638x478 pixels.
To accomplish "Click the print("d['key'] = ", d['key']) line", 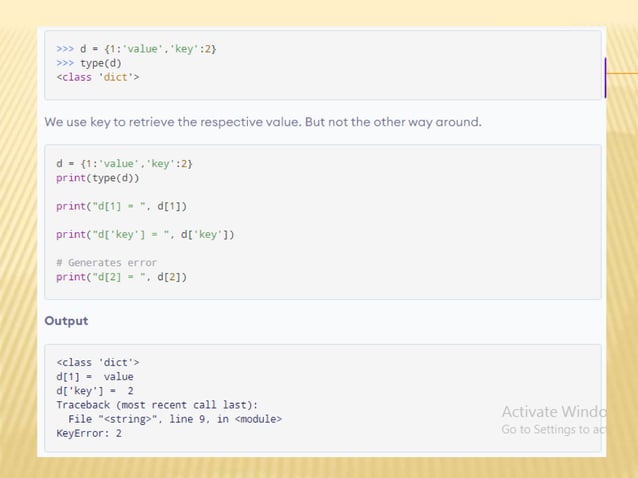I will point(145,235).
